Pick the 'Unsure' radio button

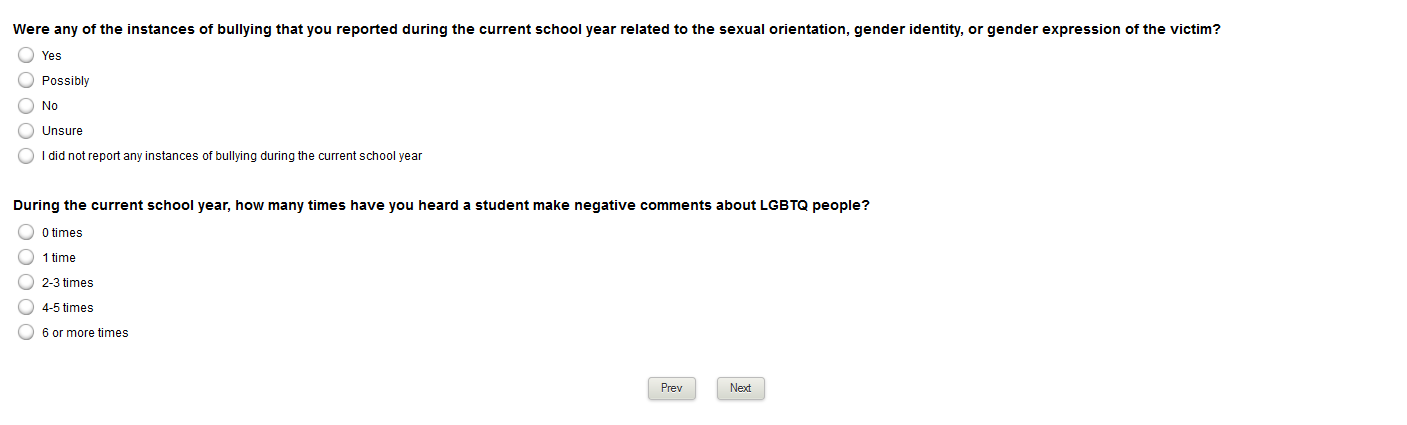coord(26,131)
